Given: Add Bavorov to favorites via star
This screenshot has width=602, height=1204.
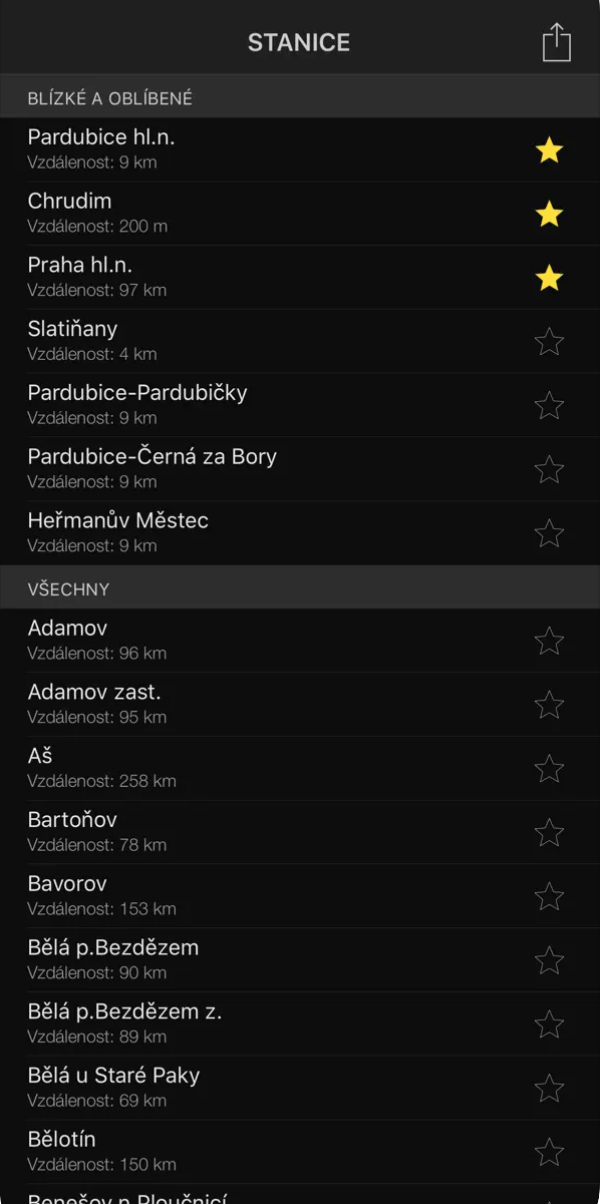Looking at the screenshot, I should coord(549,897).
